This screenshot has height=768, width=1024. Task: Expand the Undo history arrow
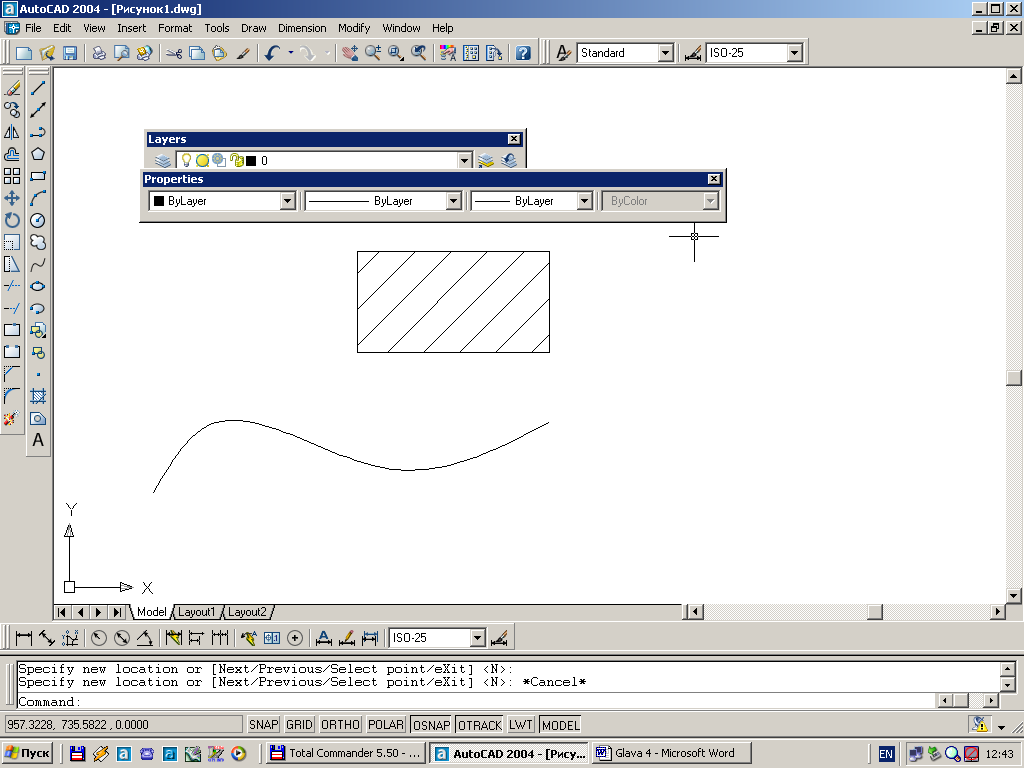click(291, 53)
